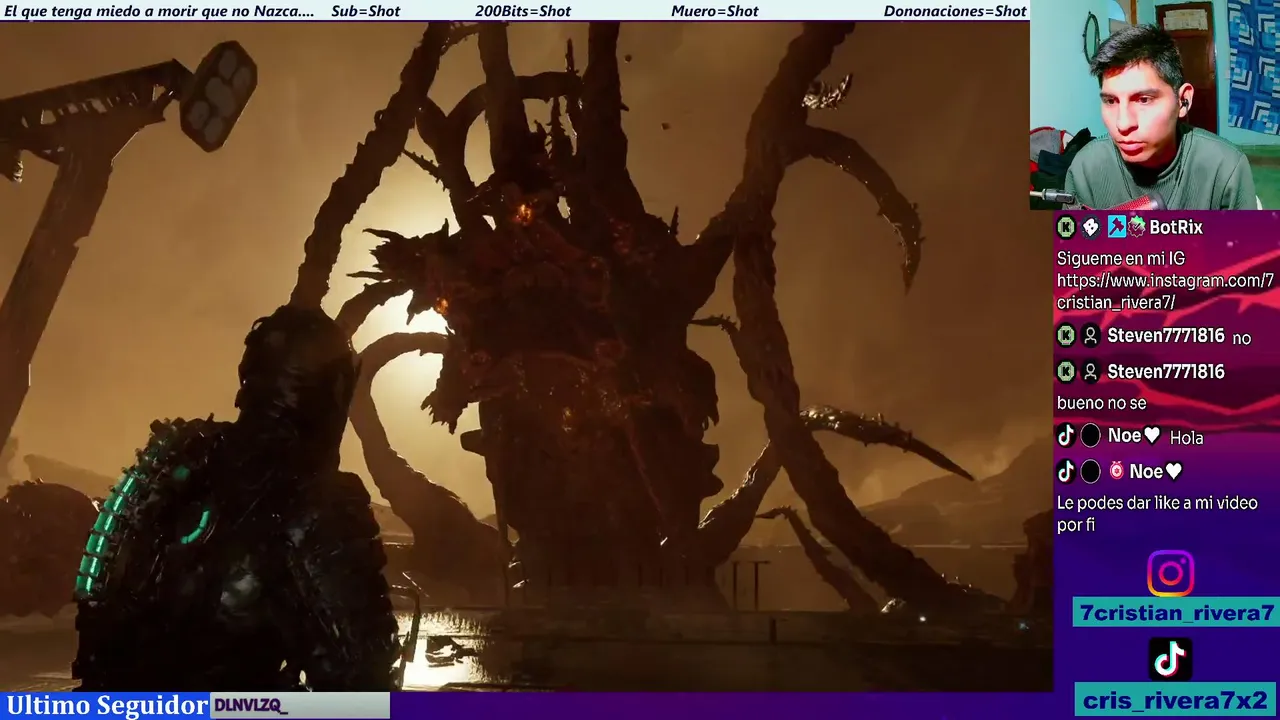The image size is (1280, 720).
Task: Click Noe's username beside "Hola"
Action: pyautogui.click(x=1134, y=436)
